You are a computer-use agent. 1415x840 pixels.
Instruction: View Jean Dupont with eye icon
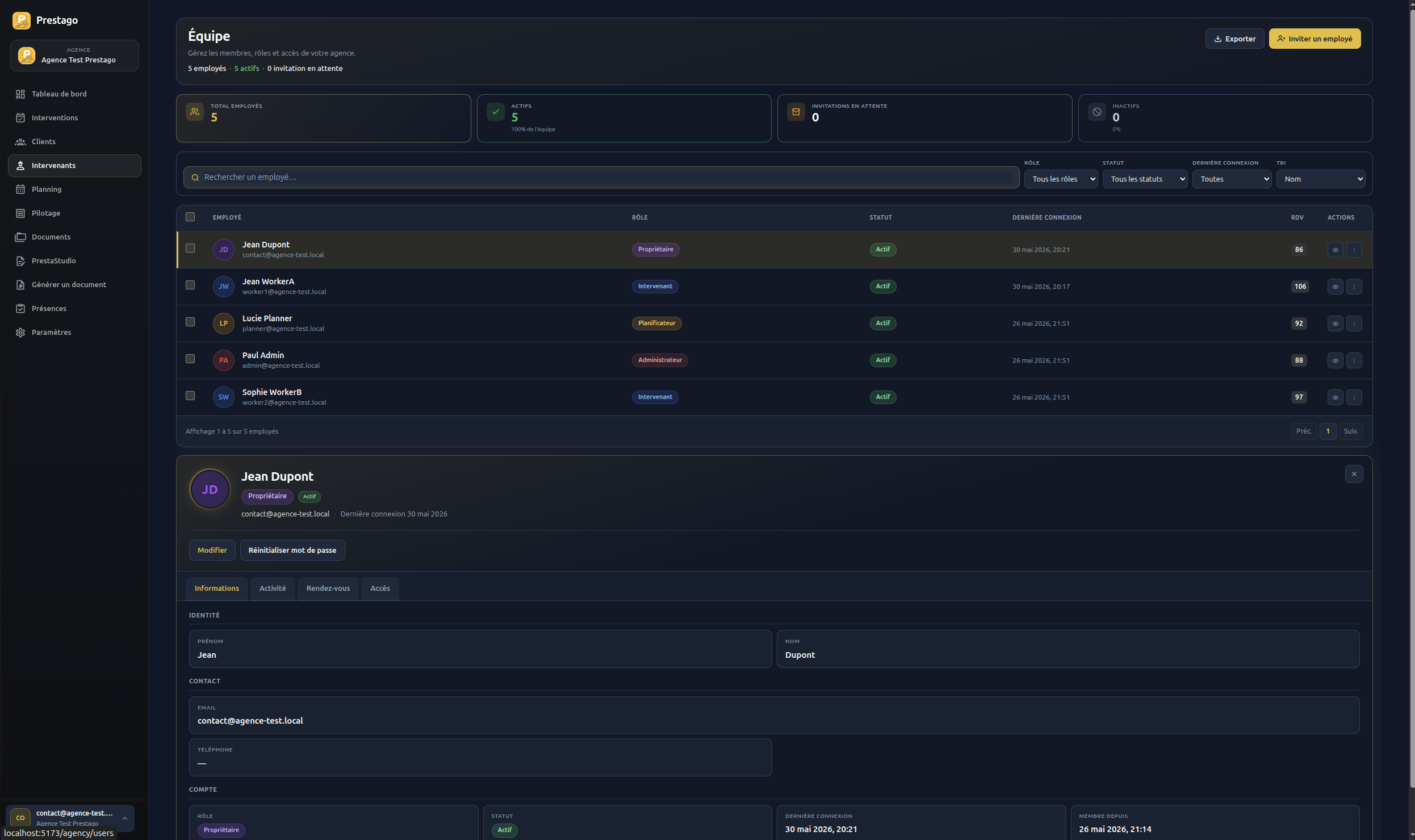point(1335,250)
